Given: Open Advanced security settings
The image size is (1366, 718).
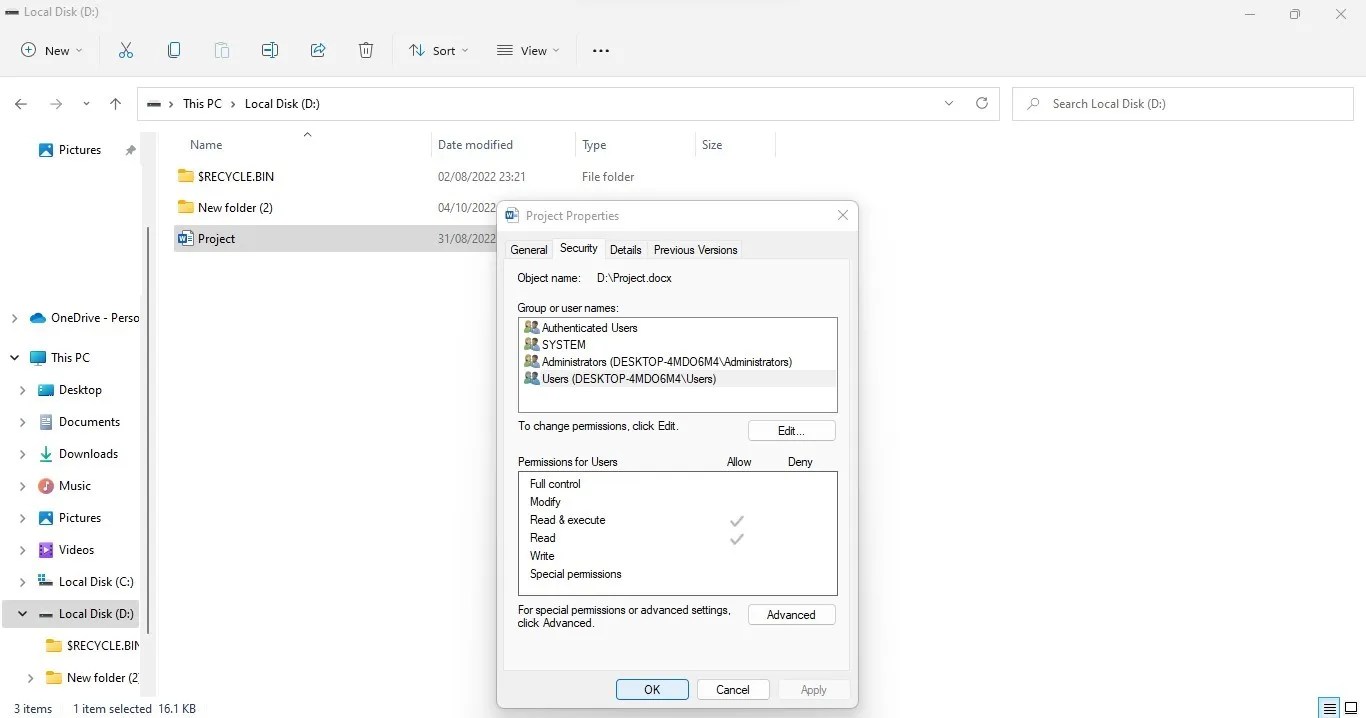Looking at the screenshot, I should click(791, 614).
